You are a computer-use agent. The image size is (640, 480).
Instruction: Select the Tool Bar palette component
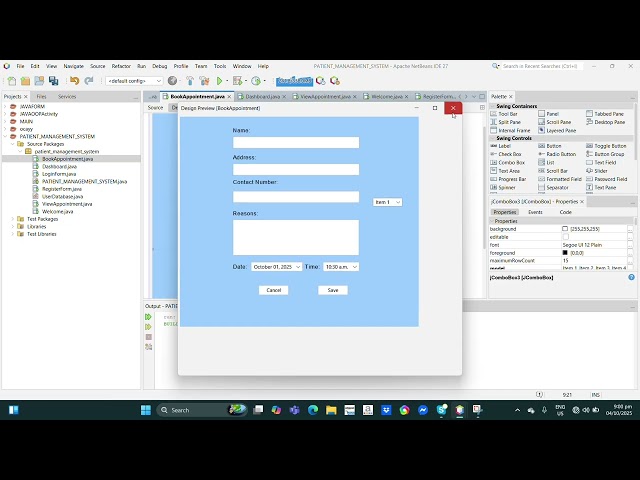coord(504,114)
